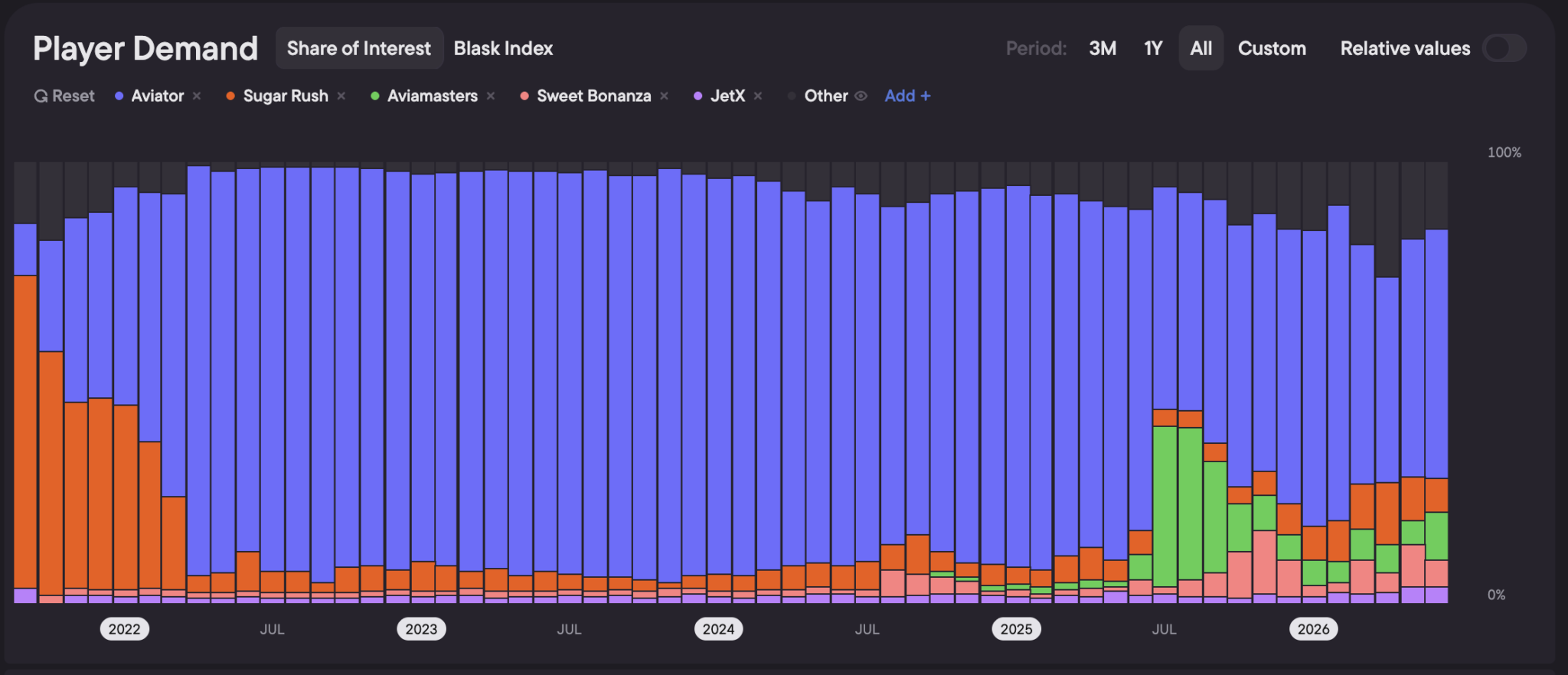Click the Period: label

coord(1036,48)
